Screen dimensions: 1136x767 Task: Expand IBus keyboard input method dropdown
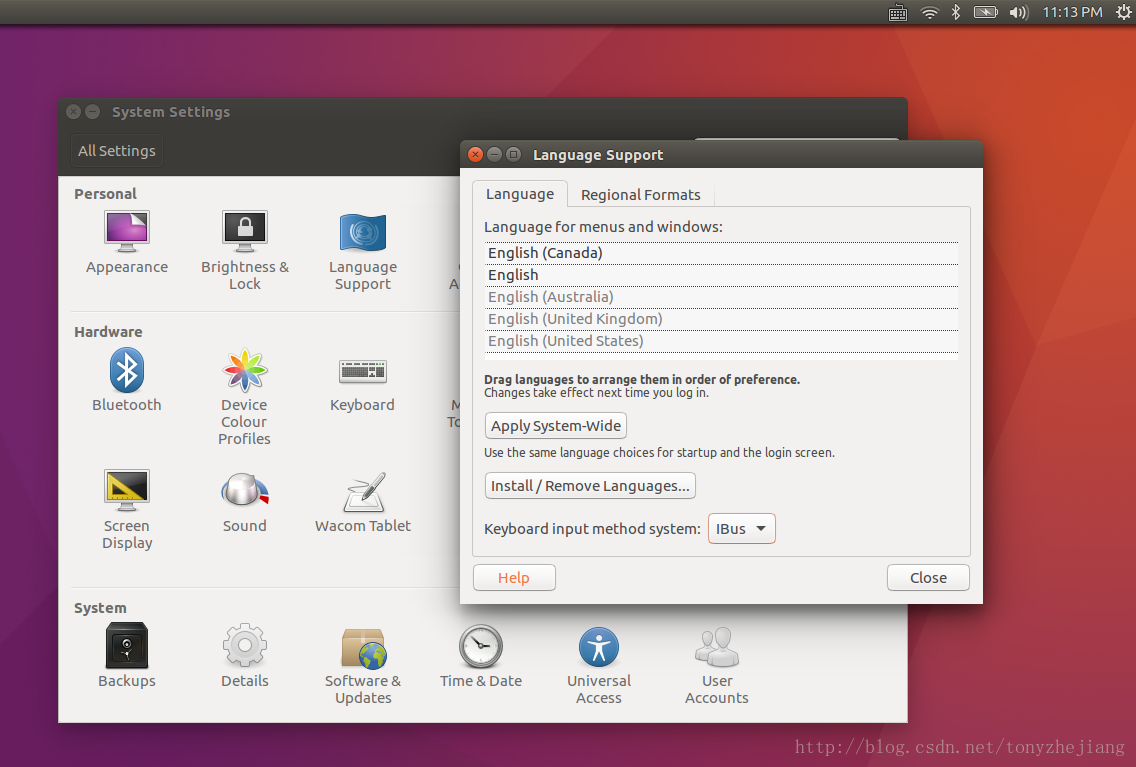point(741,529)
